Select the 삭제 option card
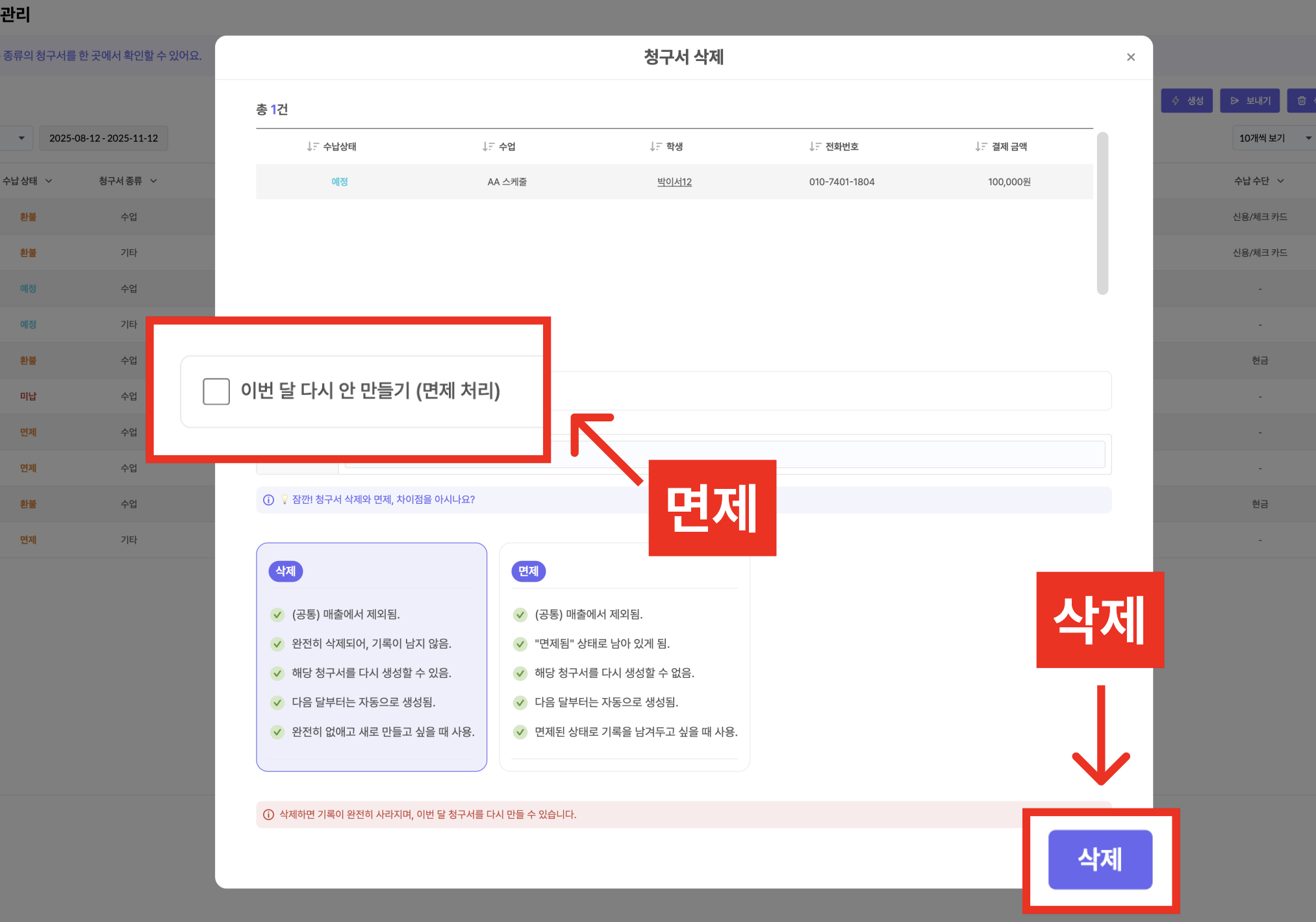The height and width of the screenshot is (922, 1316). coord(372,656)
